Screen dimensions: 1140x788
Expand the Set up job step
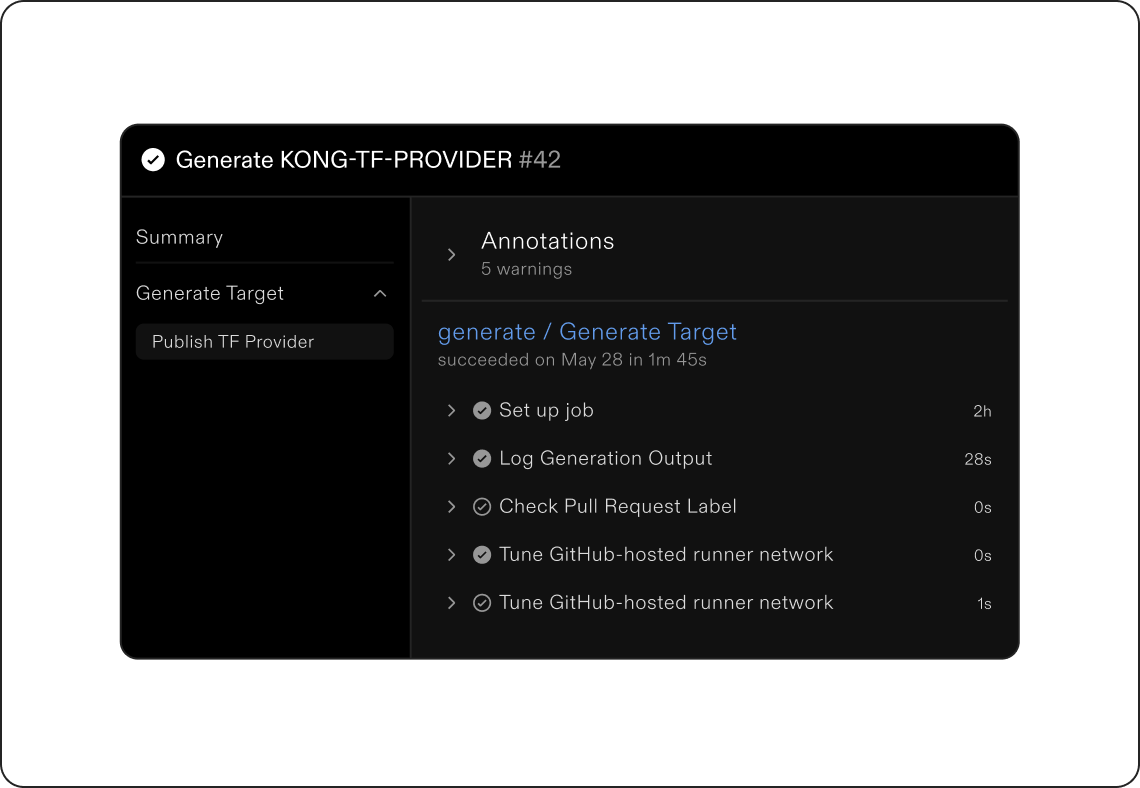[451, 411]
